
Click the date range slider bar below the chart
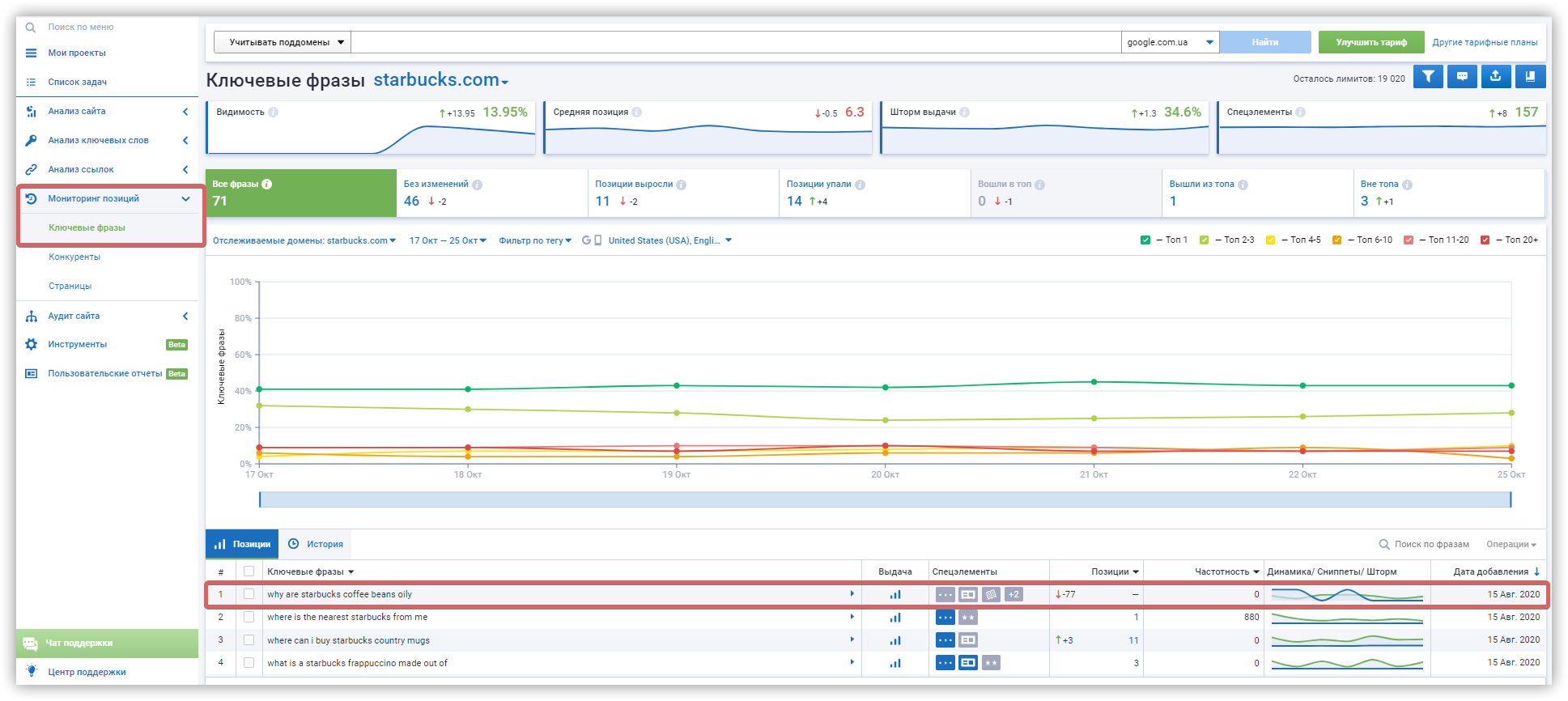(x=885, y=499)
